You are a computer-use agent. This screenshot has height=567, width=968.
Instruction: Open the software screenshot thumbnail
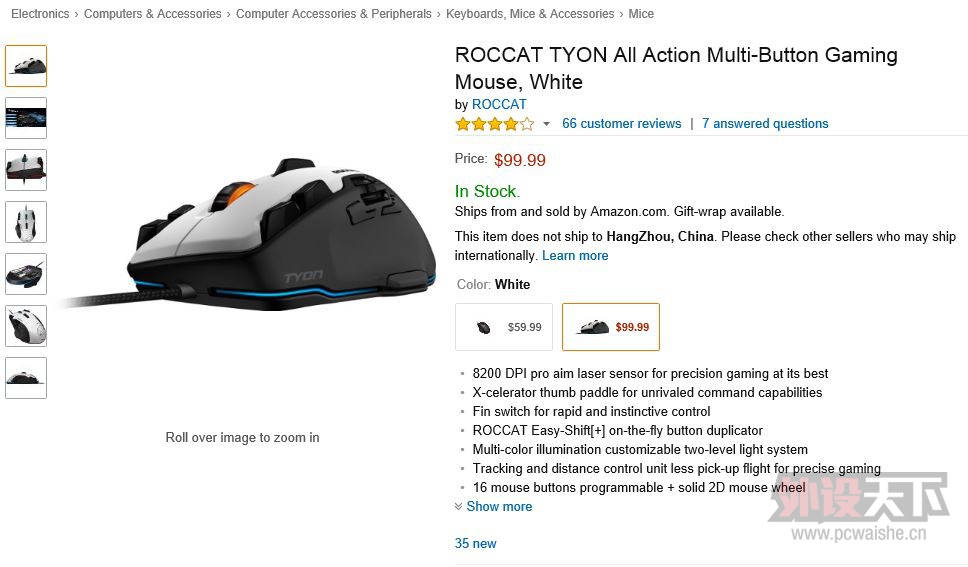coord(26,118)
